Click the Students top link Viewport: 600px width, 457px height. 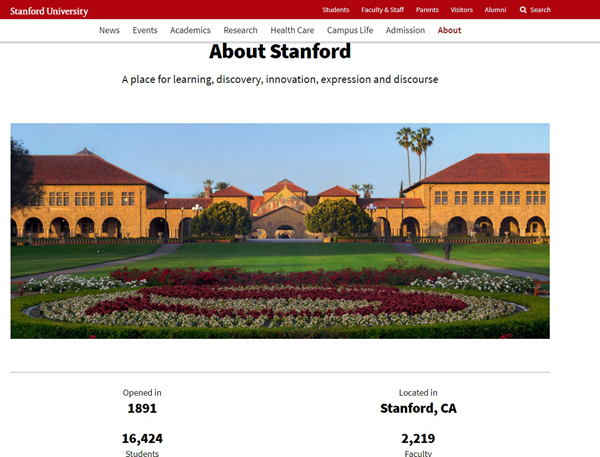pyautogui.click(x=336, y=10)
